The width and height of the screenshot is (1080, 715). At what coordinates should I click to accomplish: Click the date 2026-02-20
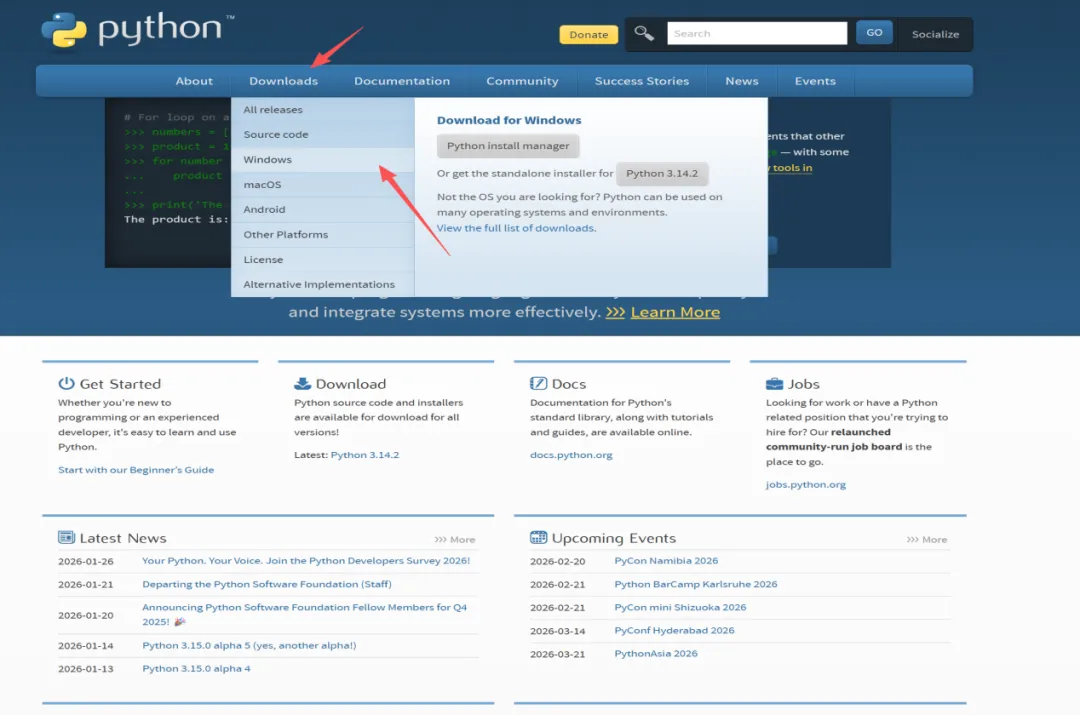(x=557, y=561)
